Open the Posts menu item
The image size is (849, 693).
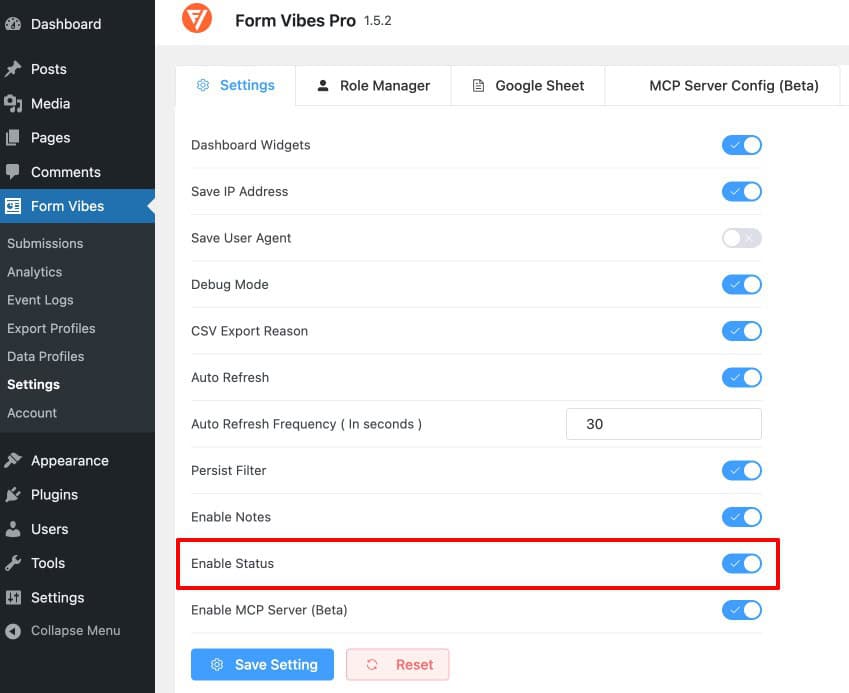(77, 69)
